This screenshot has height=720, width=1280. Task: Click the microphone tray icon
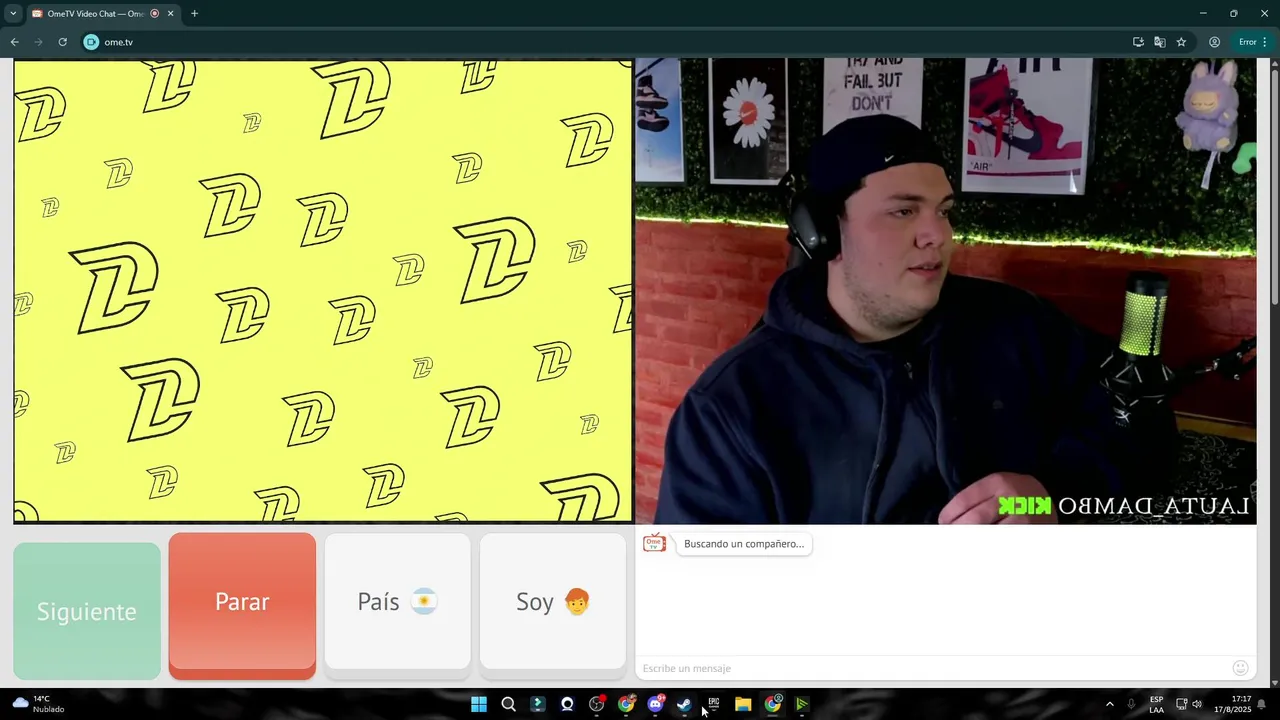(x=1132, y=704)
